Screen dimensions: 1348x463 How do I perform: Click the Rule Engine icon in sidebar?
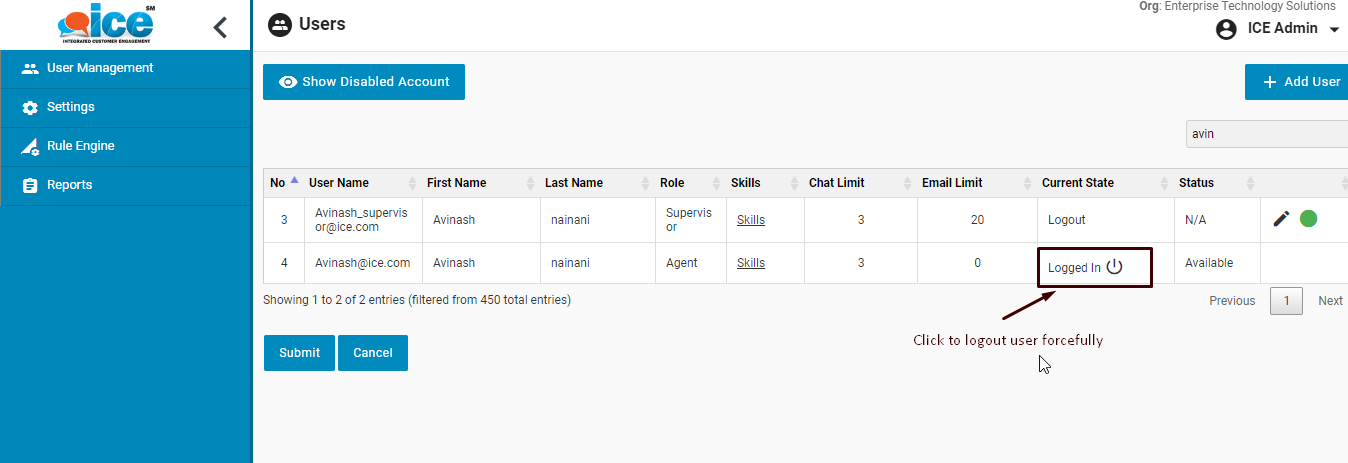click(30, 147)
